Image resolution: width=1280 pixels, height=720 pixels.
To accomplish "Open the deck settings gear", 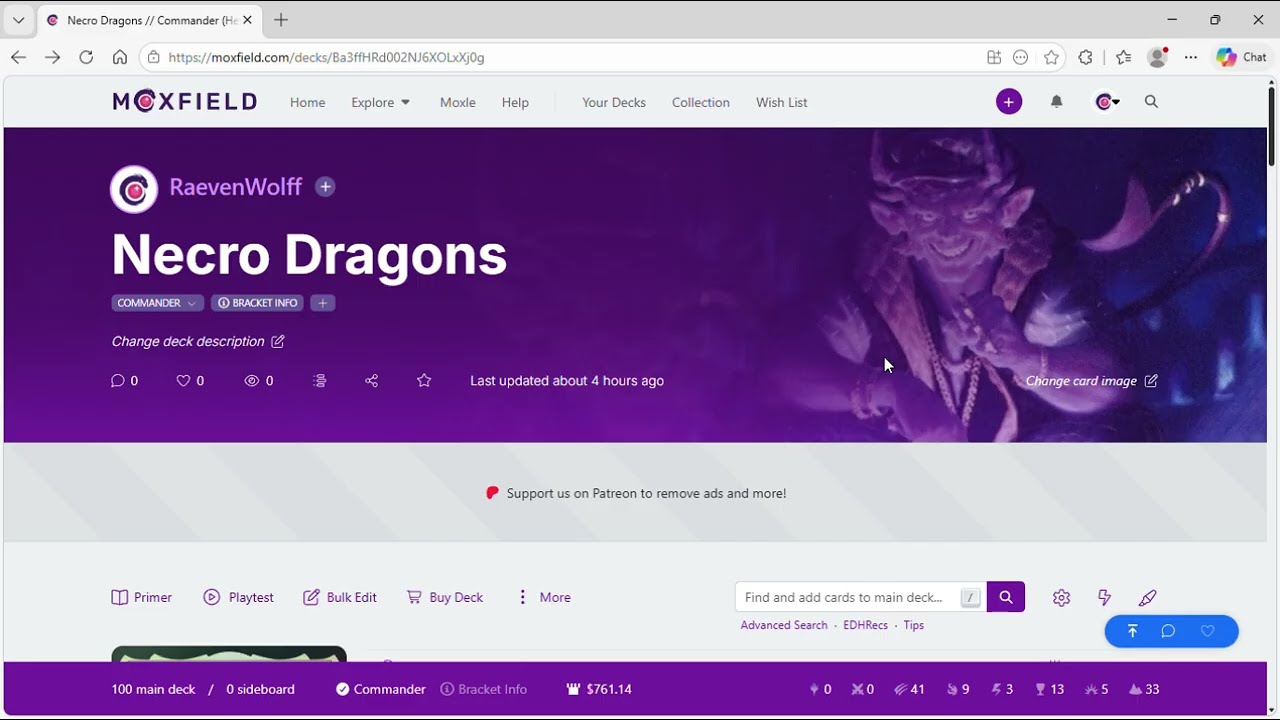I will 1061,597.
